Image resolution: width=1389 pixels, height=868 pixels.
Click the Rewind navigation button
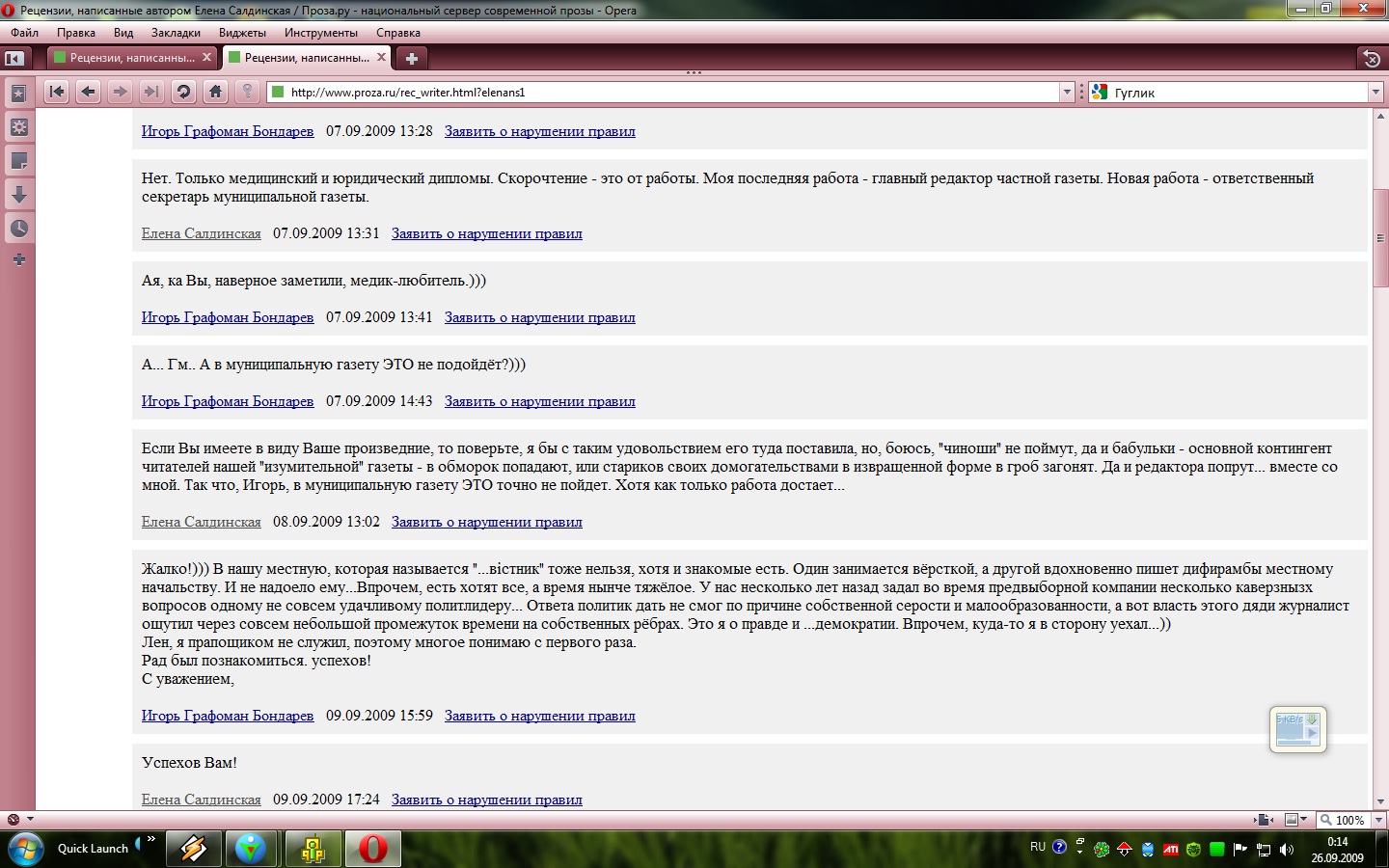57,92
